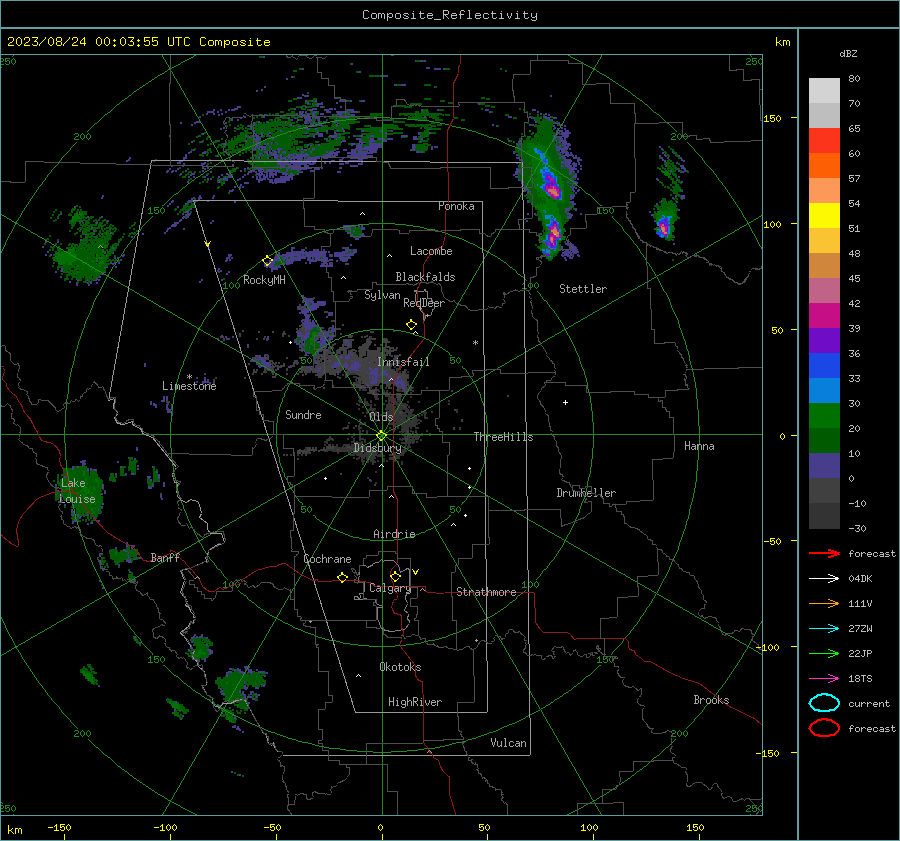Pick the purple 36–39 dBZ swatch
The width and height of the screenshot is (900, 841).
pos(824,340)
